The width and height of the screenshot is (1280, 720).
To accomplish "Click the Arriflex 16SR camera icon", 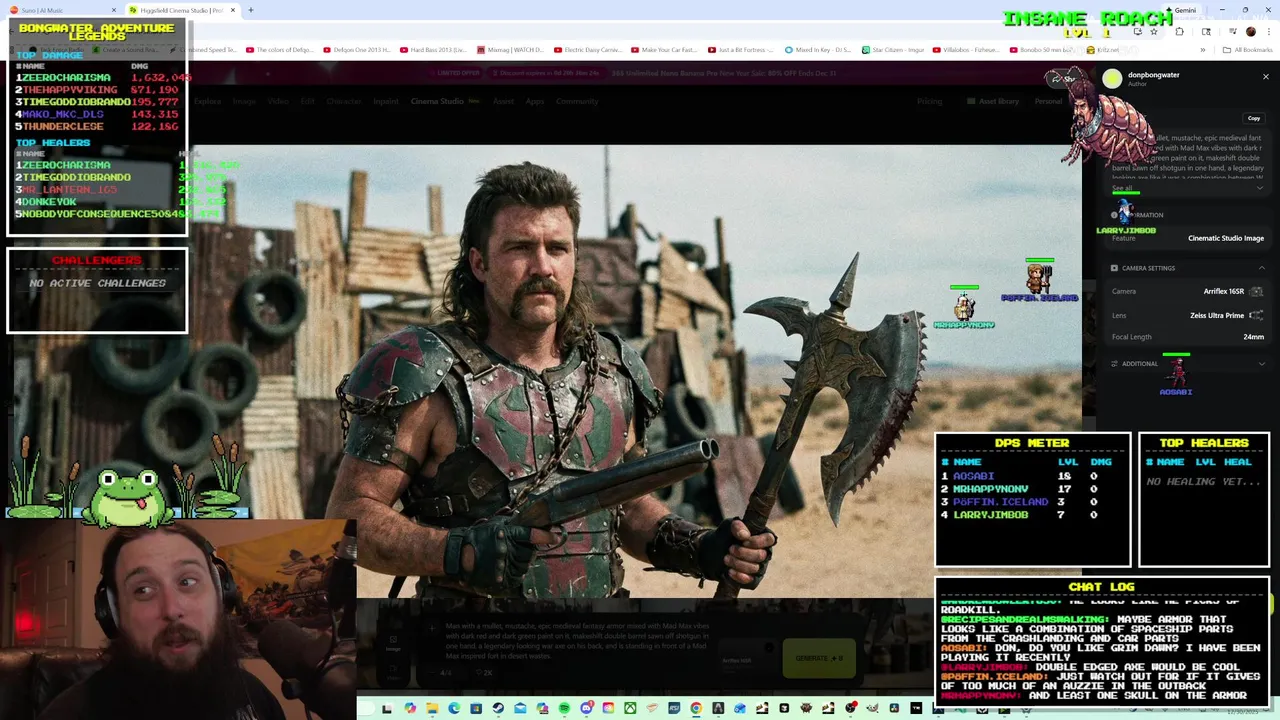I will (1256, 291).
